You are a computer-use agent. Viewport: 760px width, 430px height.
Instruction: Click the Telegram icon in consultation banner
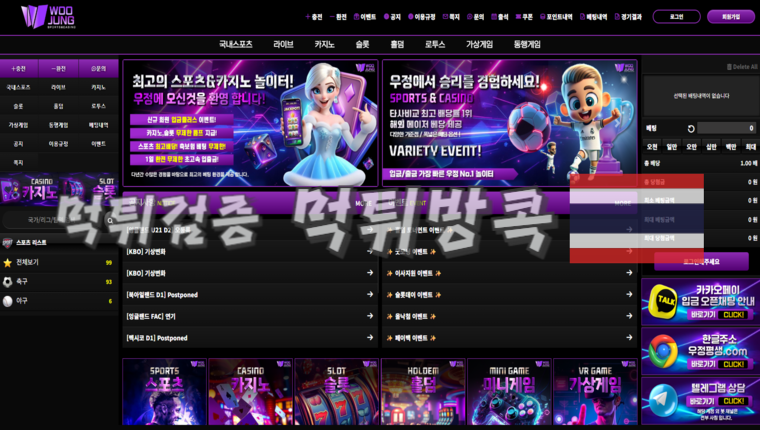(661, 401)
